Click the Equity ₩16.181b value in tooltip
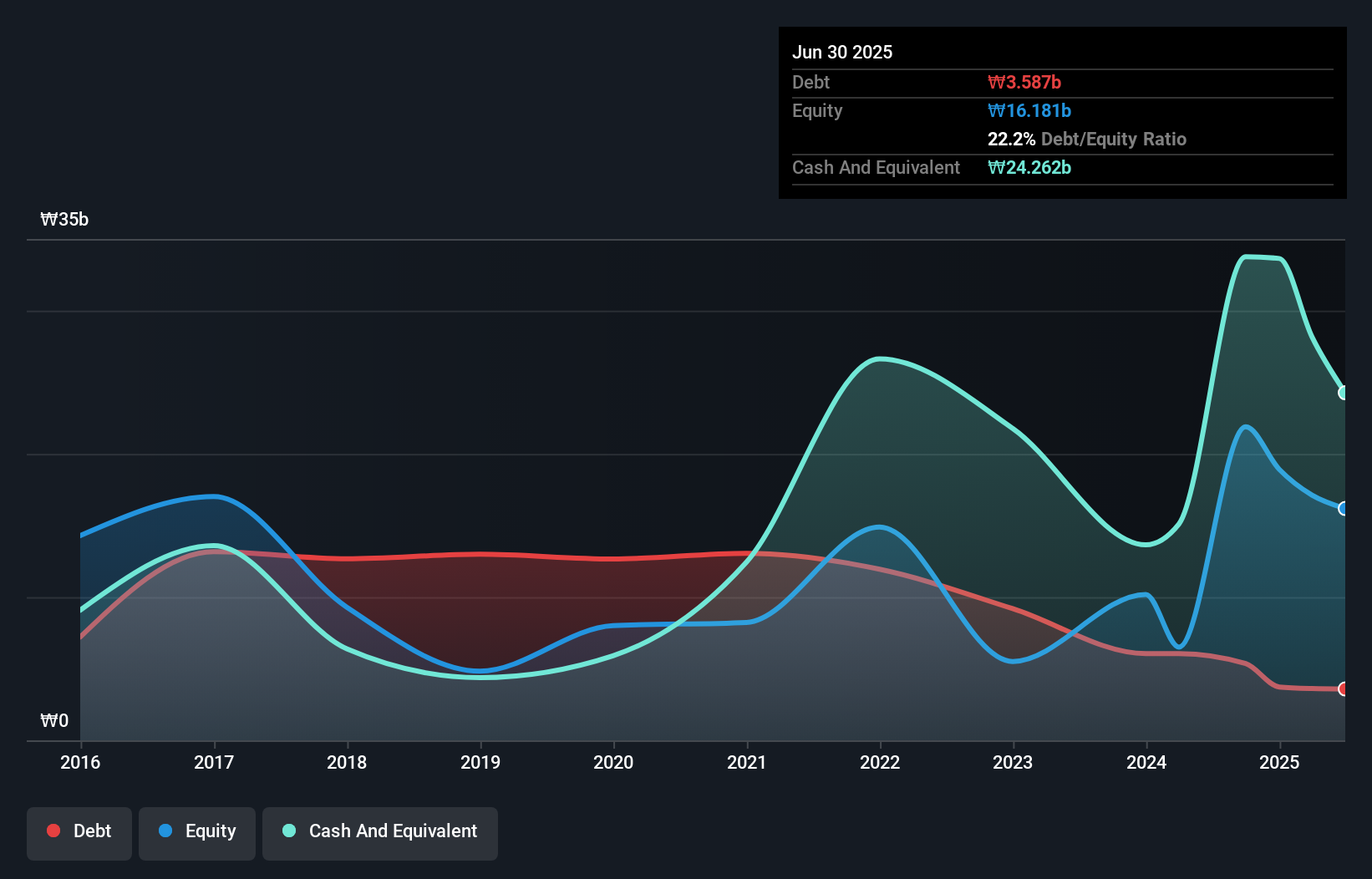This screenshot has width=1372, height=879. point(1030,110)
